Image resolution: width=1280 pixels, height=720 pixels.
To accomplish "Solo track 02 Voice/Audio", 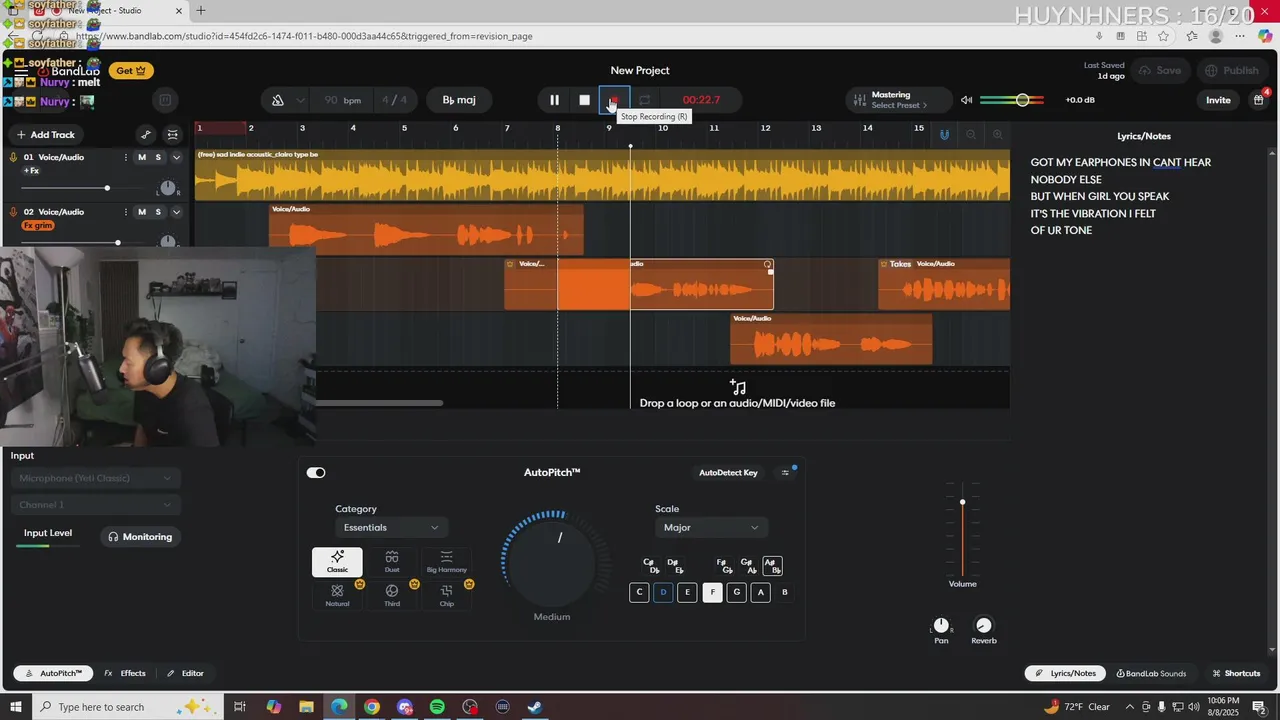I will [158, 212].
